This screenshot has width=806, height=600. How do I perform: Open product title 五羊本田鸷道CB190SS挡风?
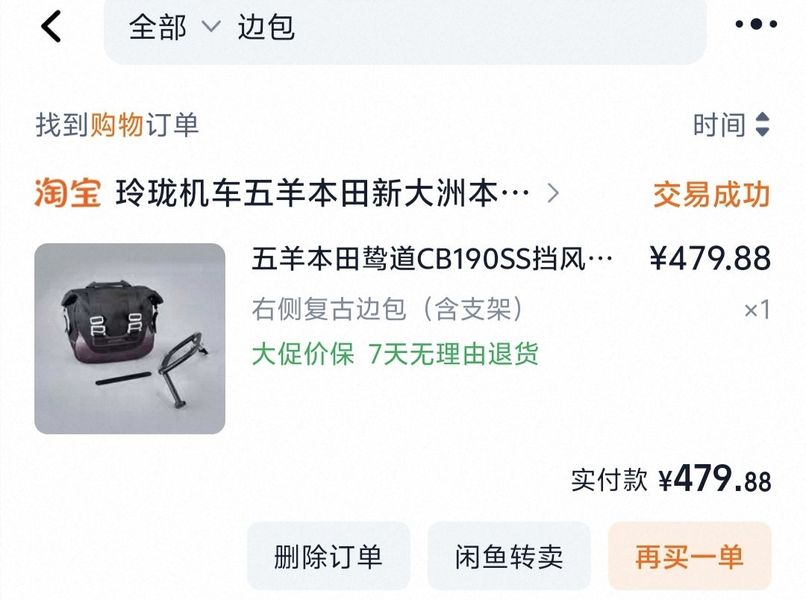click(x=431, y=259)
